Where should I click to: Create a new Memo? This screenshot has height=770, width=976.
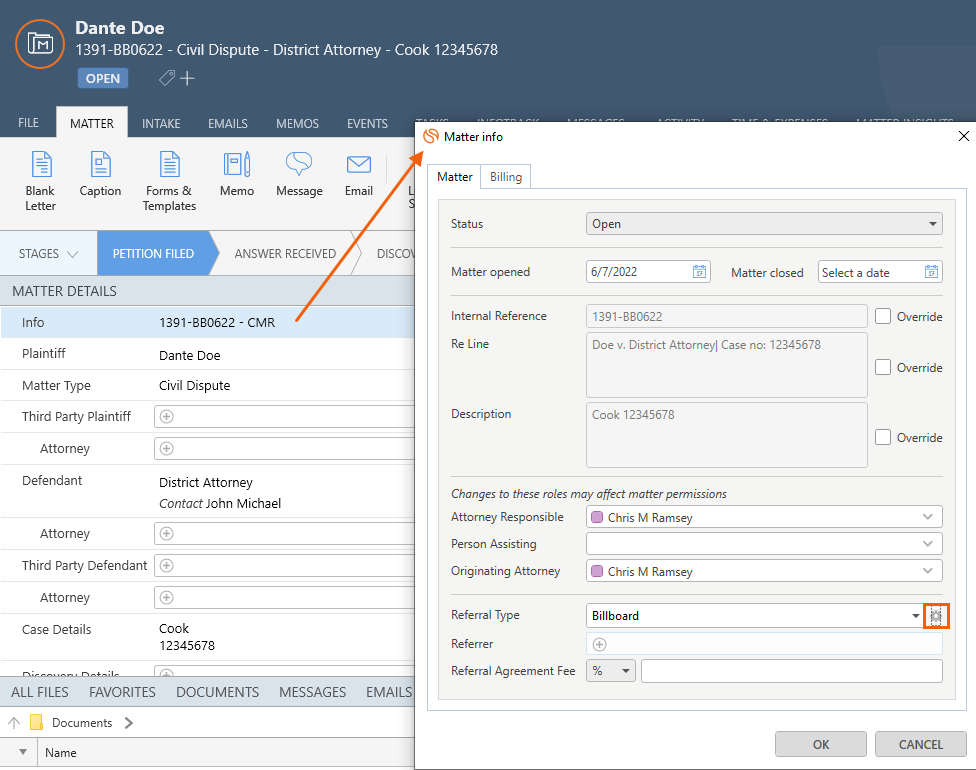coord(237,174)
